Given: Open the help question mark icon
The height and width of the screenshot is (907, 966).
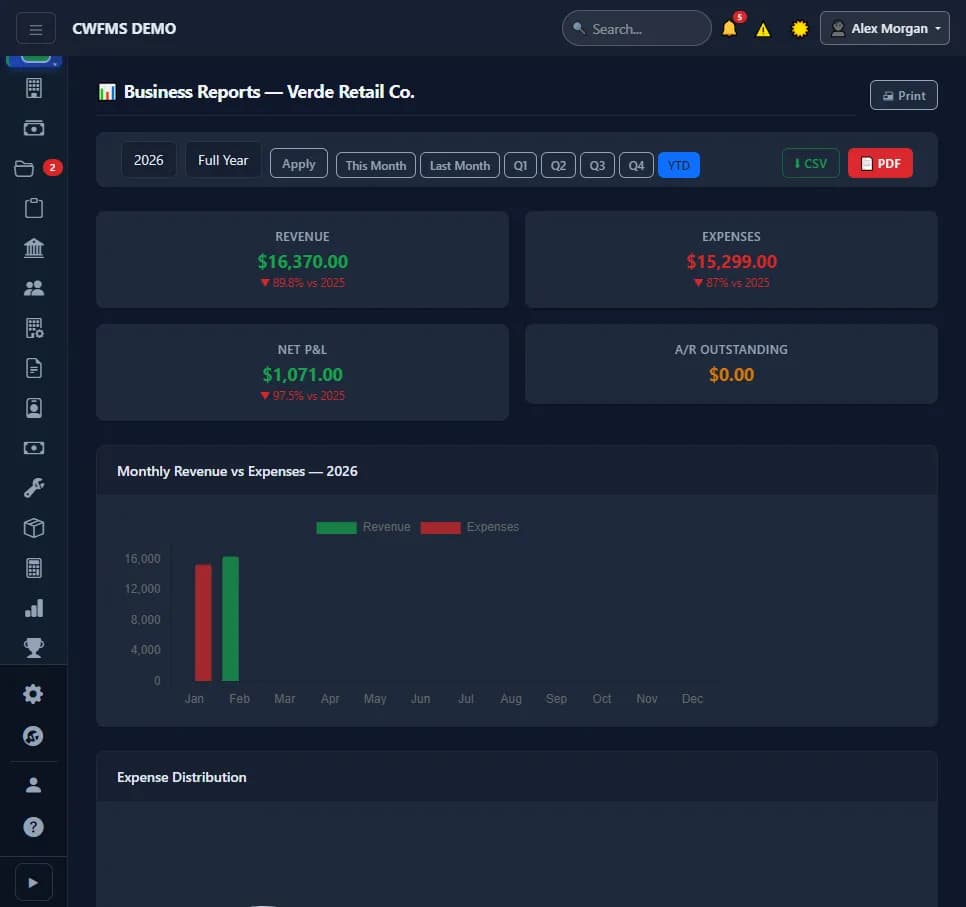Looking at the screenshot, I should point(33,827).
